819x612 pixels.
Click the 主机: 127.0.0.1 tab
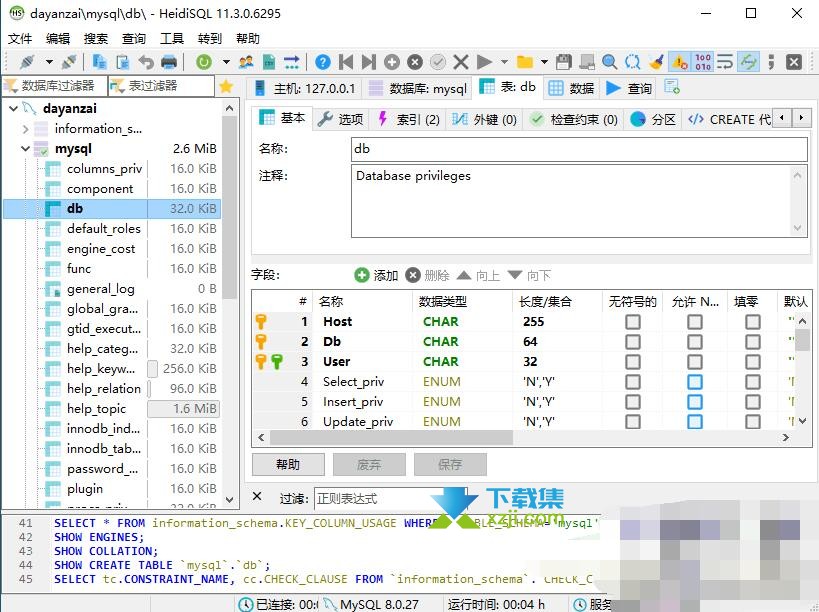(305, 88)
